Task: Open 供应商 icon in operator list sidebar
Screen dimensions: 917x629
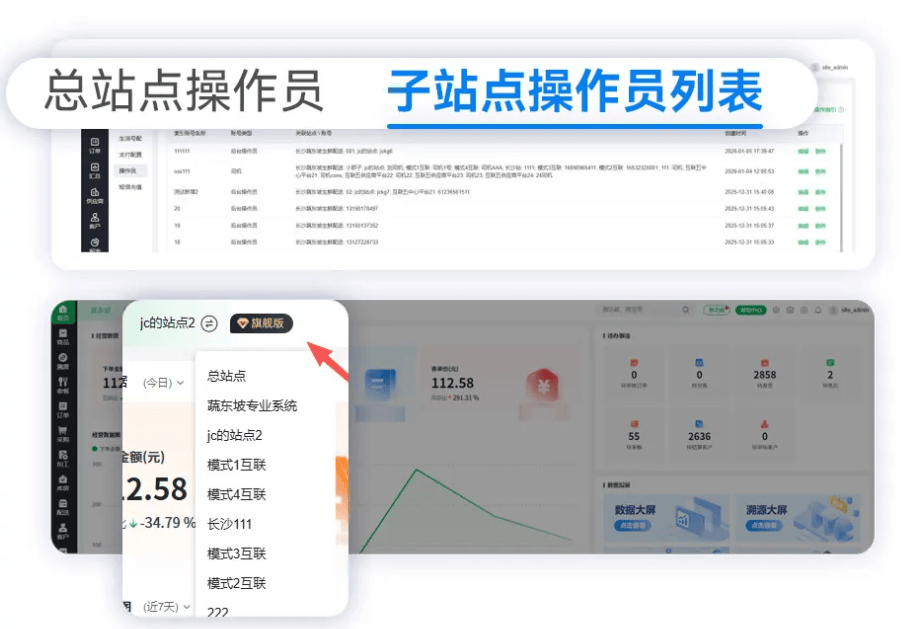Action: tap(95, 195)
